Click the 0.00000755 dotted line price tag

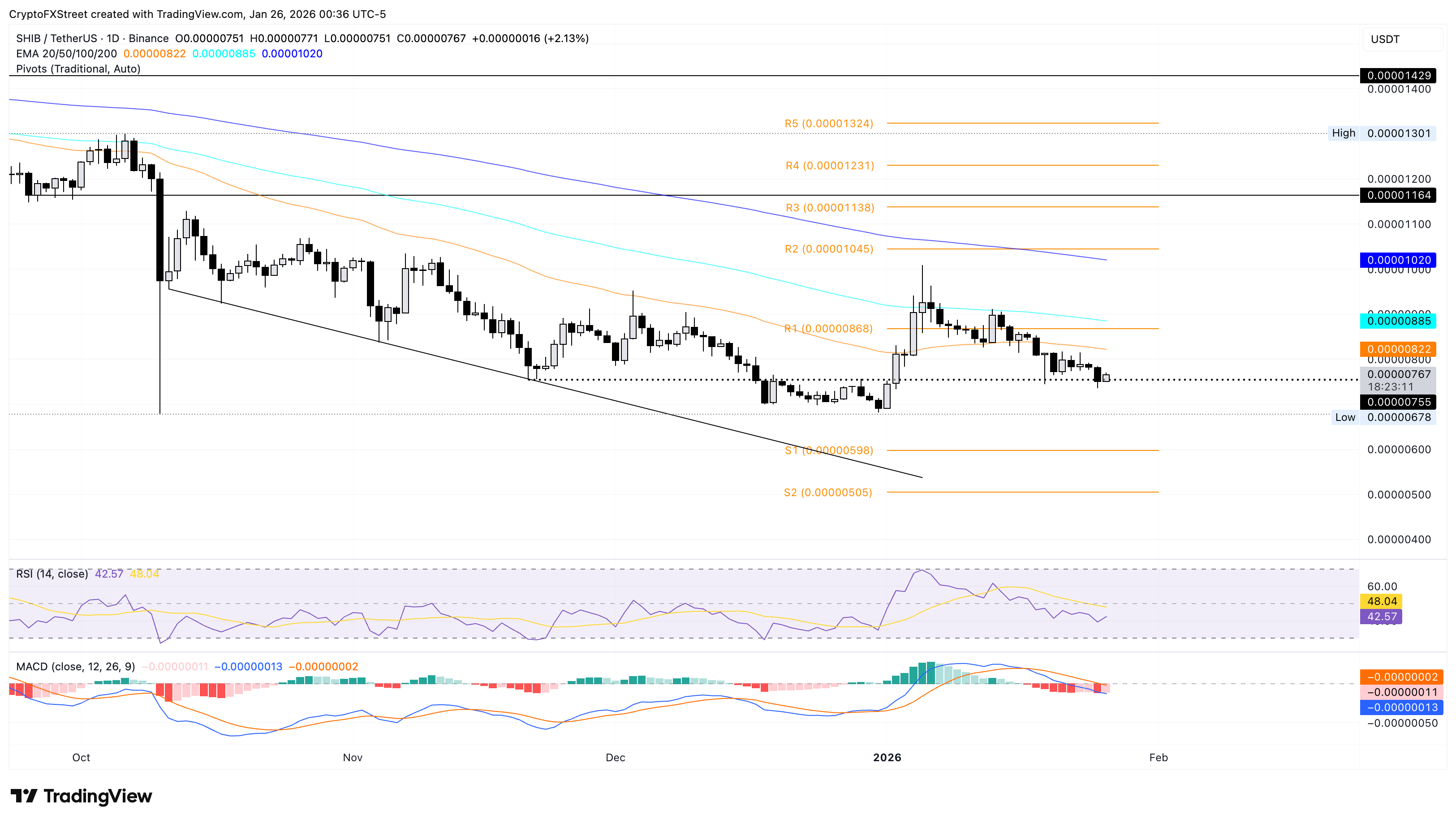[1398, 402]
